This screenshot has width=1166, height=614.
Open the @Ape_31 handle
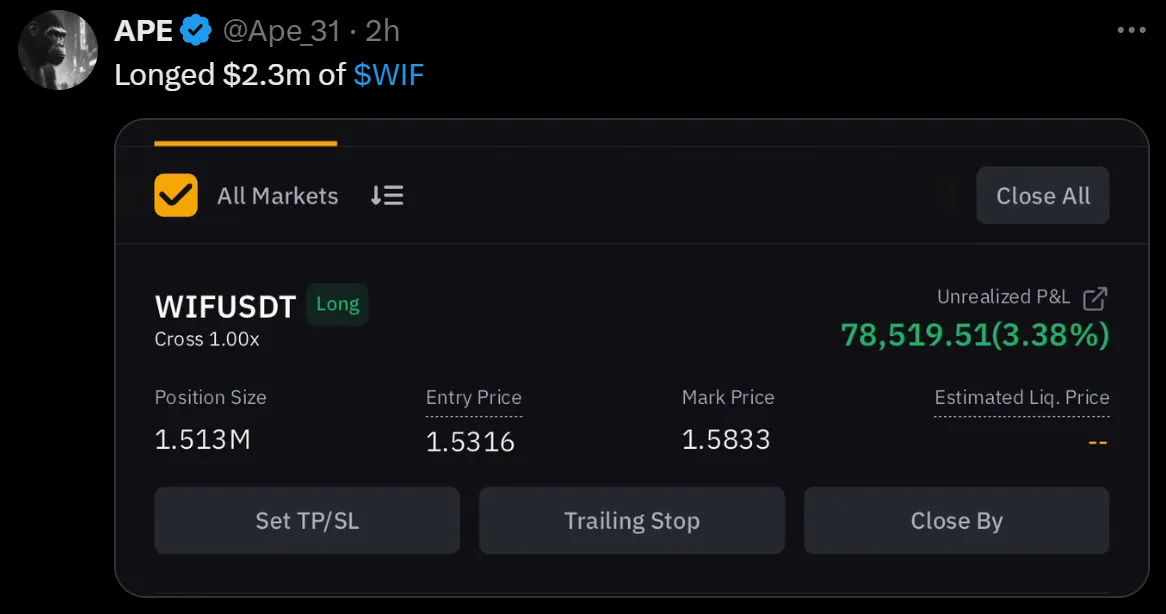tap(281, 31)
